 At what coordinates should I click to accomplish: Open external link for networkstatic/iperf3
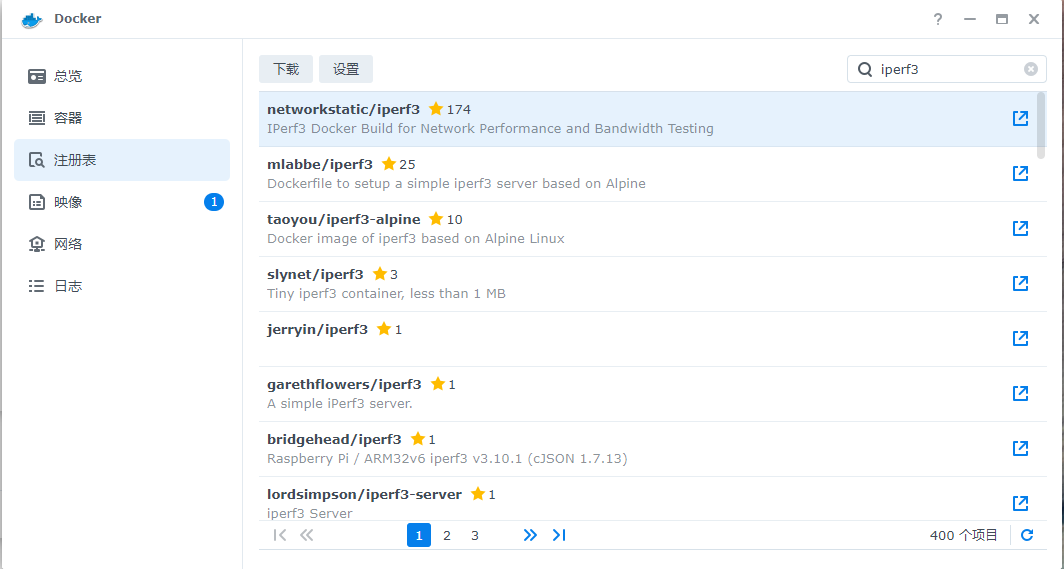click(1020, 119)
